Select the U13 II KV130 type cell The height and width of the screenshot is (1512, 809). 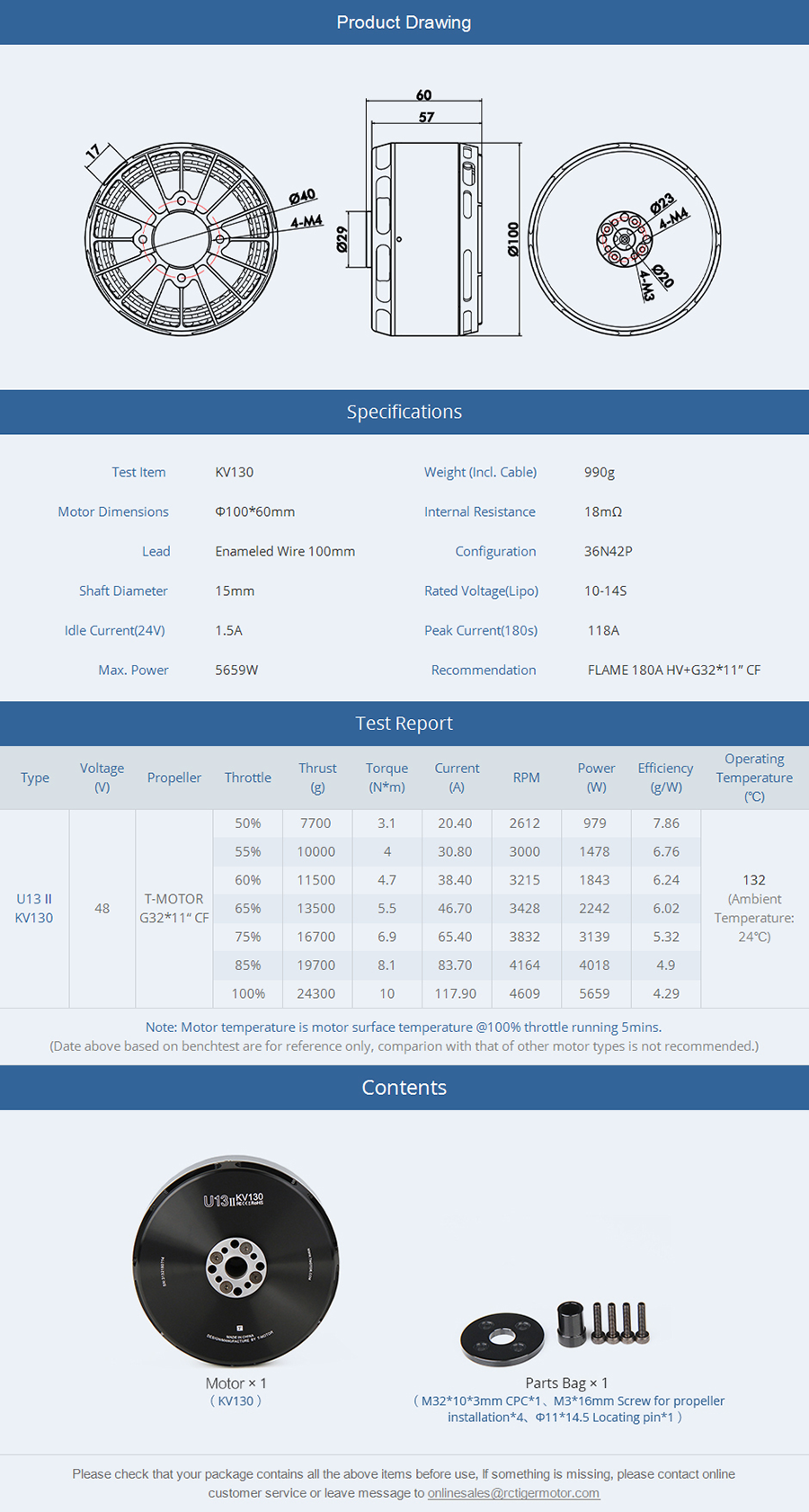pos(34,908)
